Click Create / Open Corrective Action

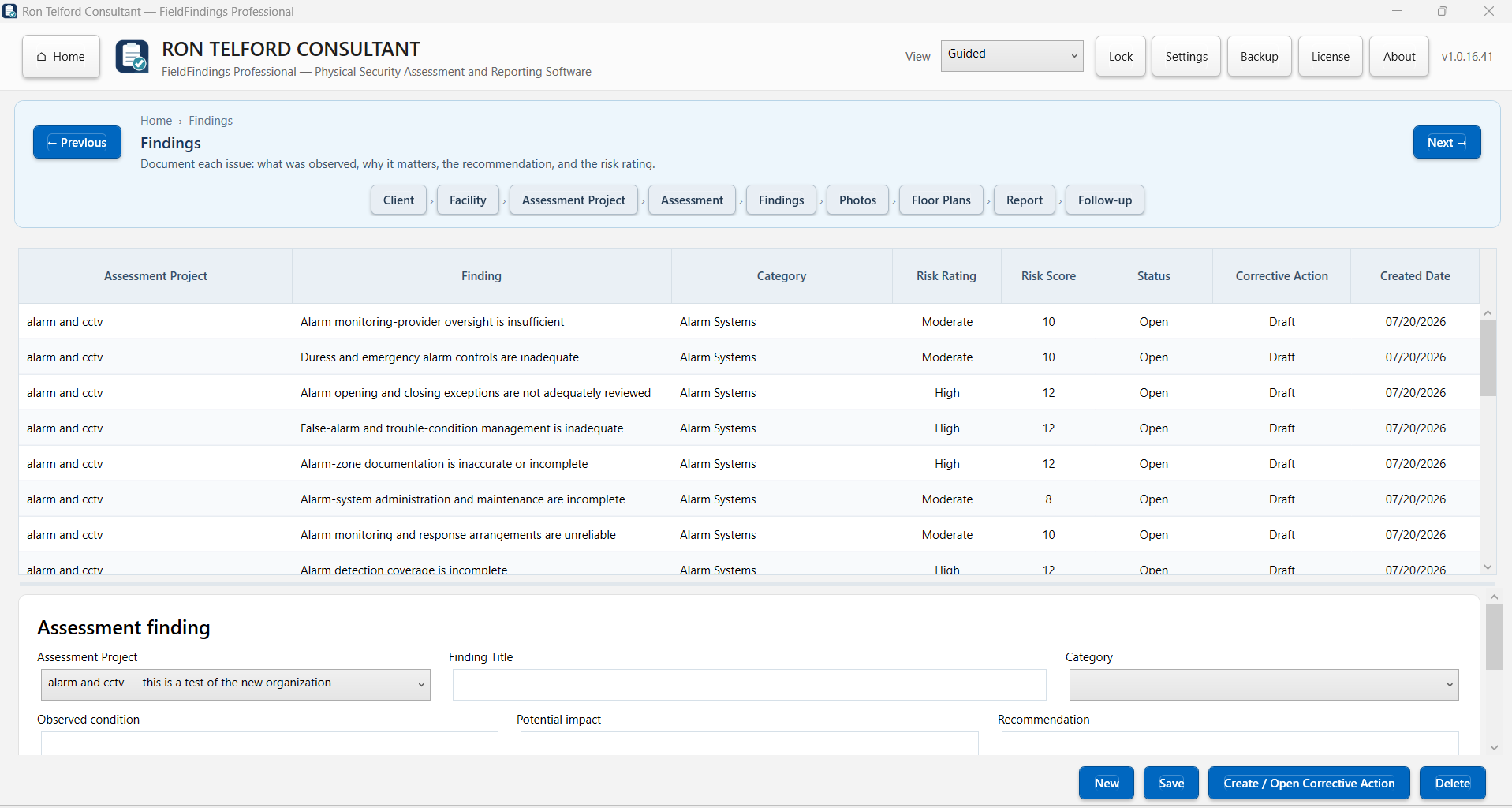point(1309,783)
